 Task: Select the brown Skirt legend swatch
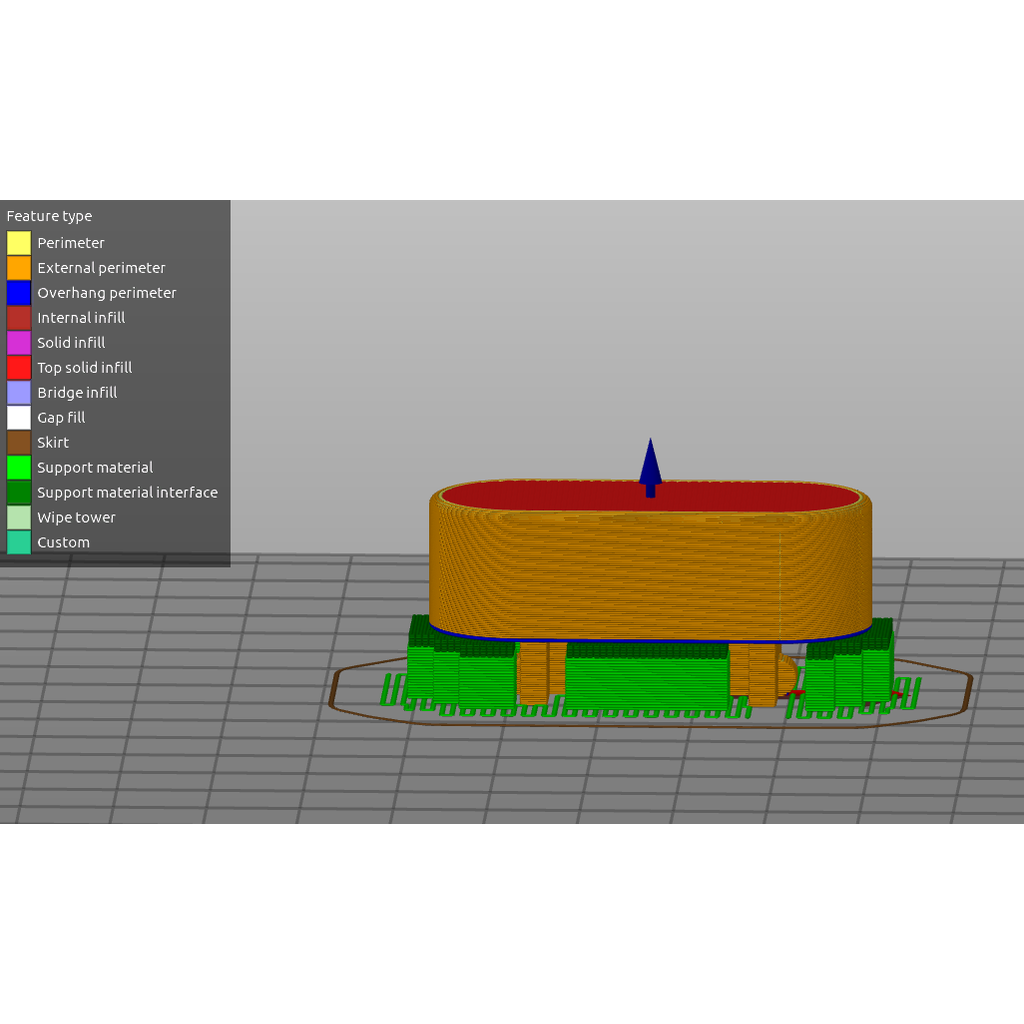click(x=19, y=443)
